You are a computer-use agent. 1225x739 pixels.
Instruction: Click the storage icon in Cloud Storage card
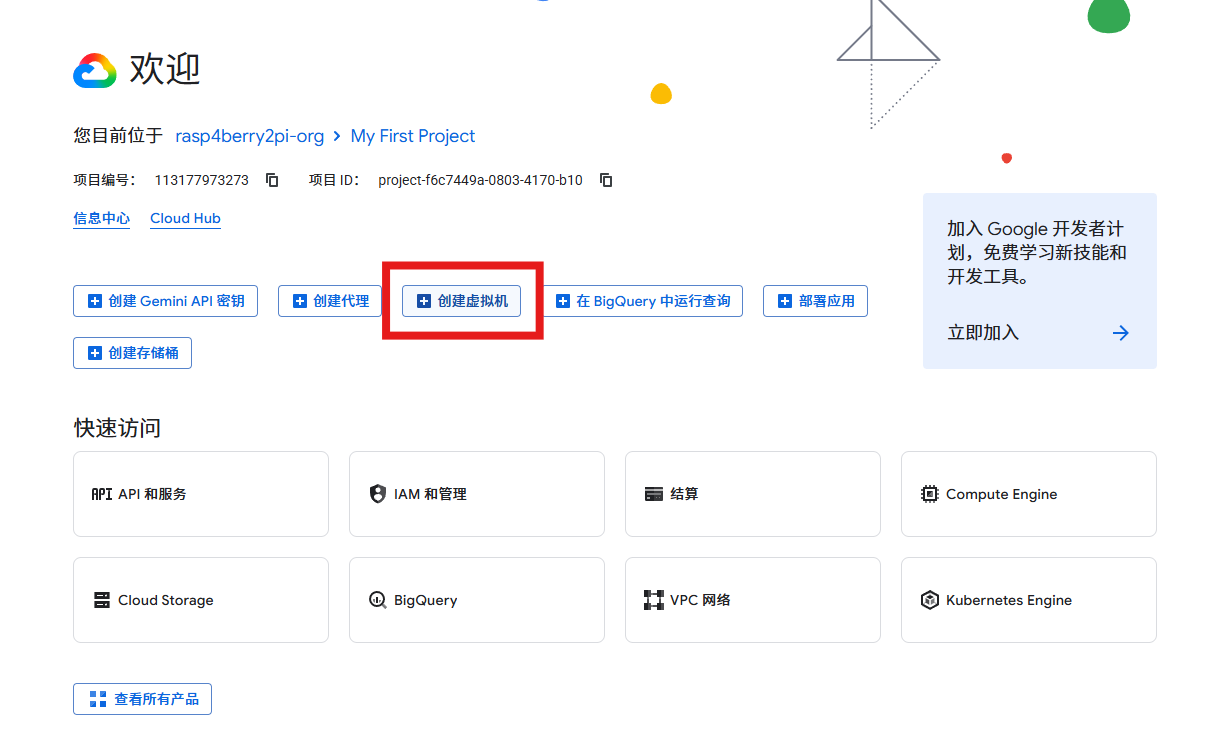click(x=102, y=600)
